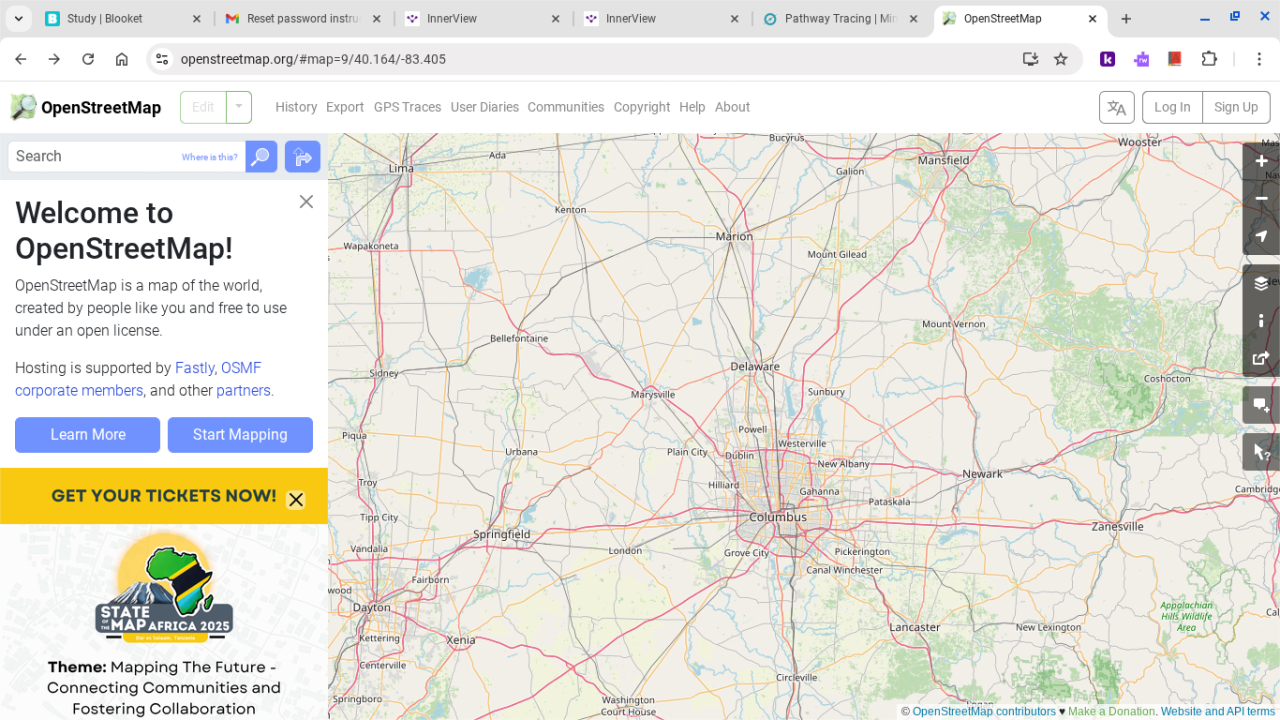This screenshot has width=1280, height=720.
Task: Click the purple K extension icon
Action: pos(1108,59)
